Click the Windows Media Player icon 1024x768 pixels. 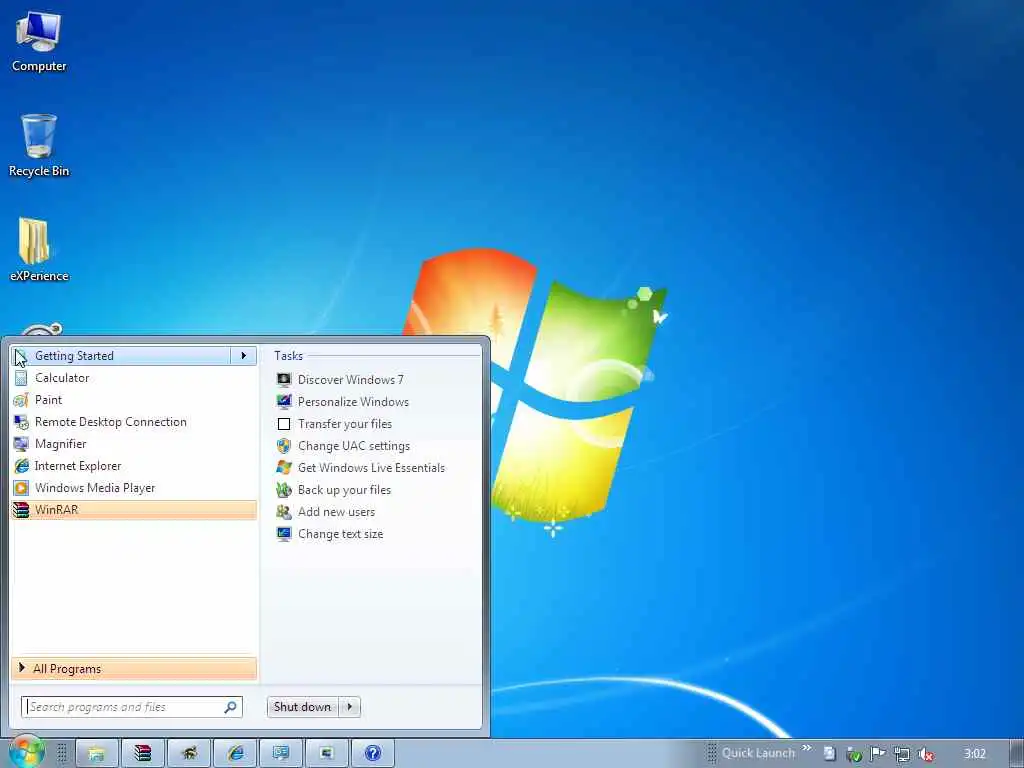[x=21, y=488]
